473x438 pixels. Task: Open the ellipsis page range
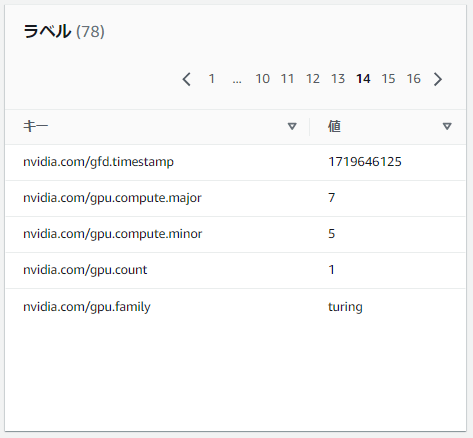tap(237, 81)
